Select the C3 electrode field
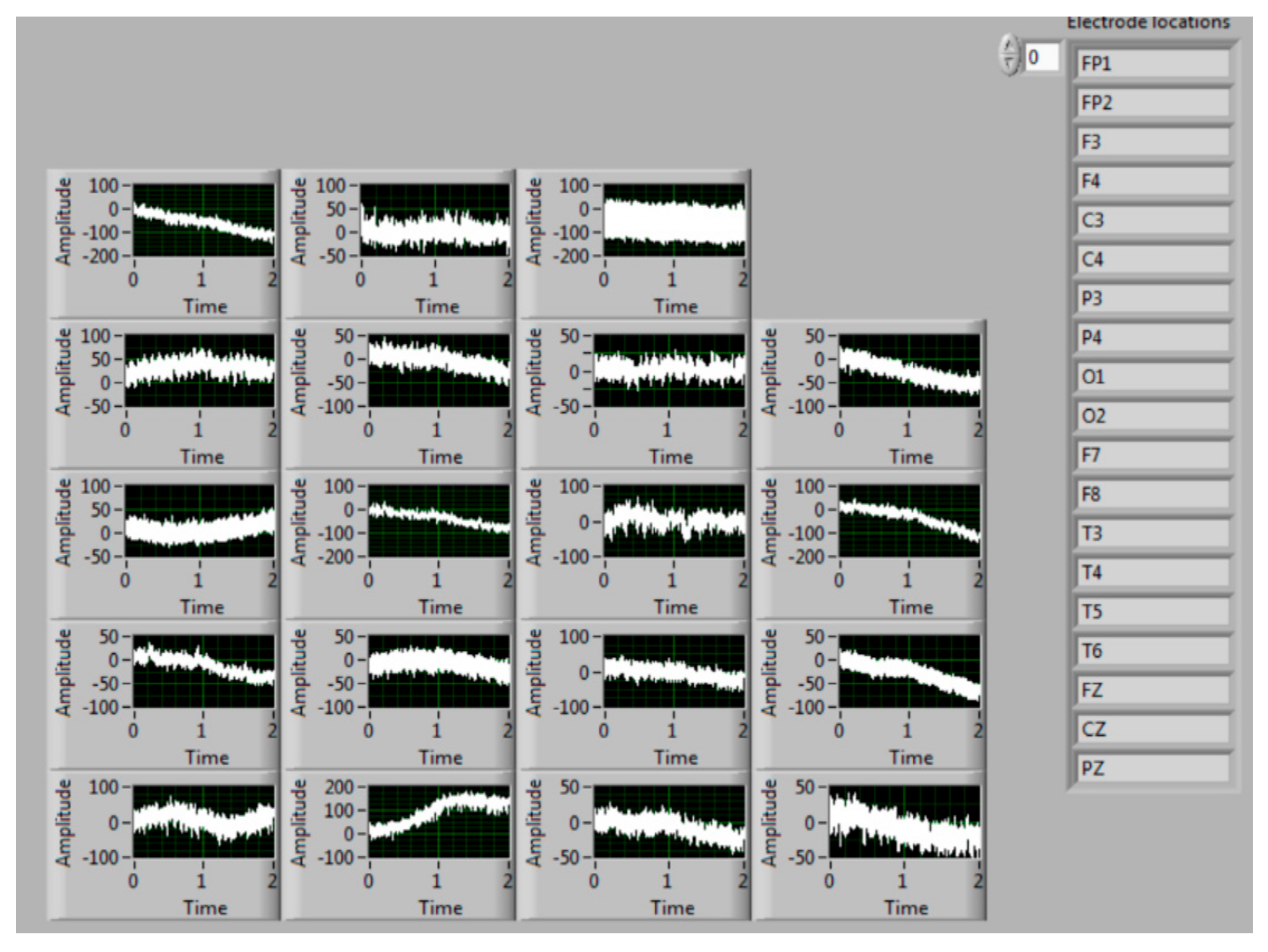This screenshot has height=952, width=1268. tap(1152, 220)
